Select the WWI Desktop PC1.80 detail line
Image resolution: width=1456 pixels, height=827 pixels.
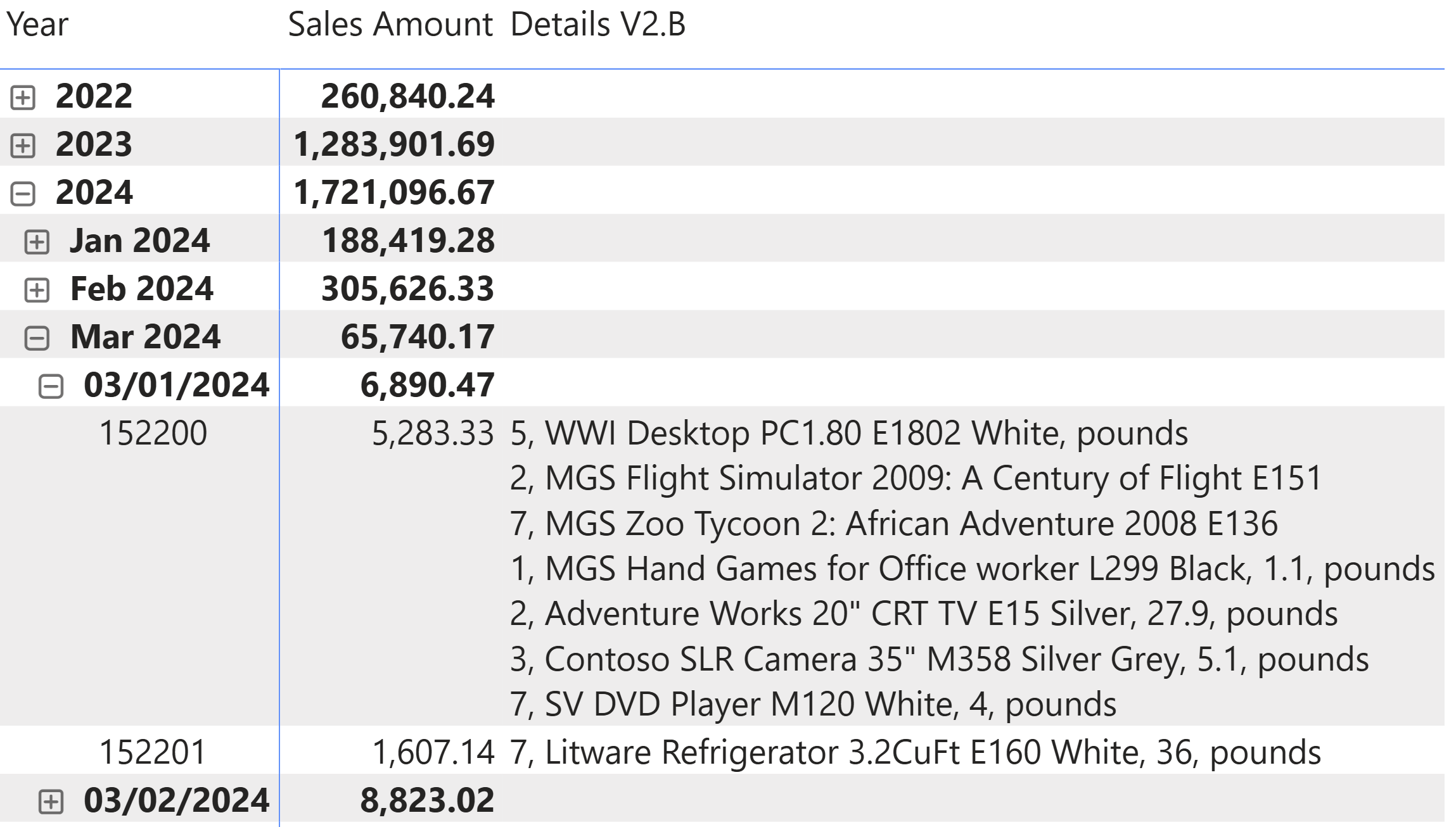pyautogui.click(x=848, y=433)
